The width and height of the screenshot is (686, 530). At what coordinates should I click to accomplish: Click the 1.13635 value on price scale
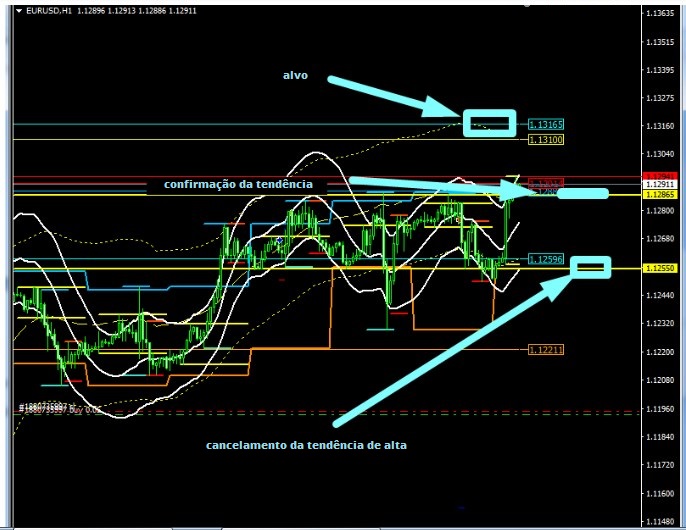coord(659,14)
